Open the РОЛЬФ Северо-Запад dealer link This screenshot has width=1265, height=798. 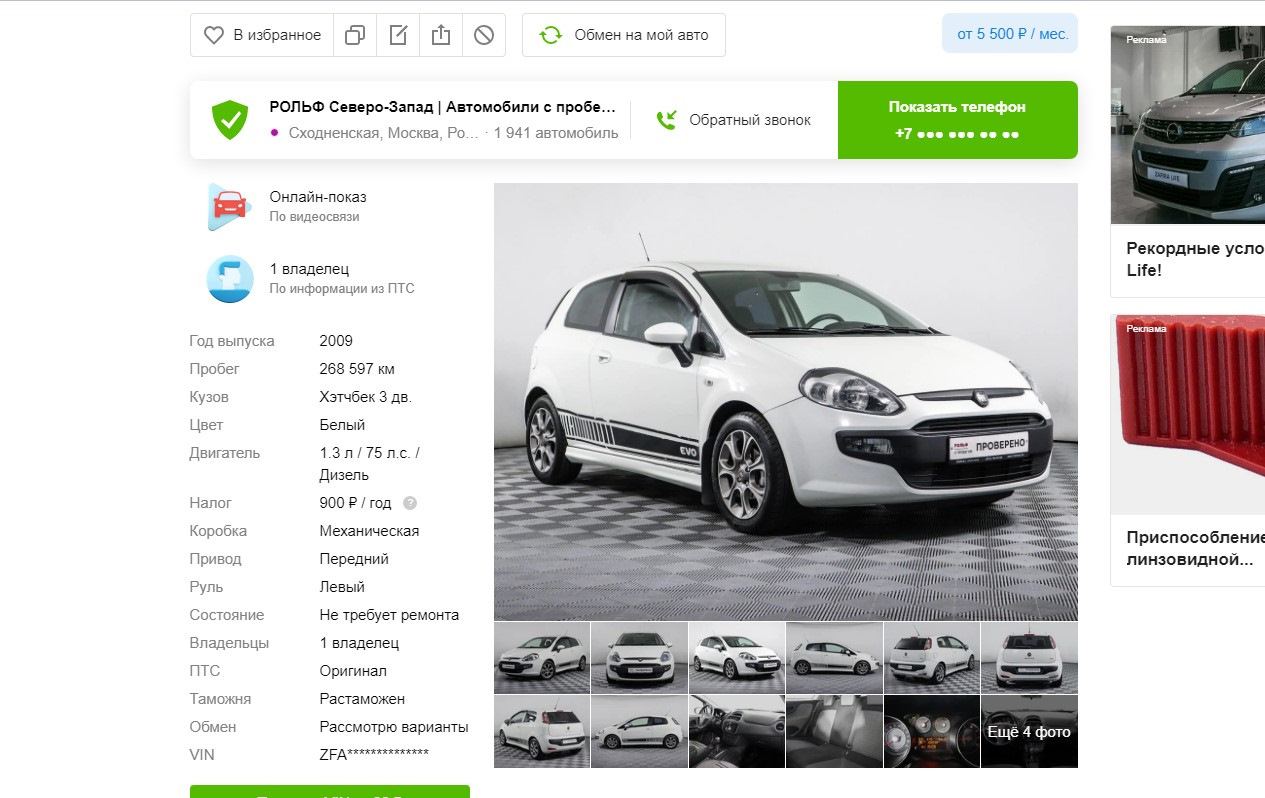(442, 107)
